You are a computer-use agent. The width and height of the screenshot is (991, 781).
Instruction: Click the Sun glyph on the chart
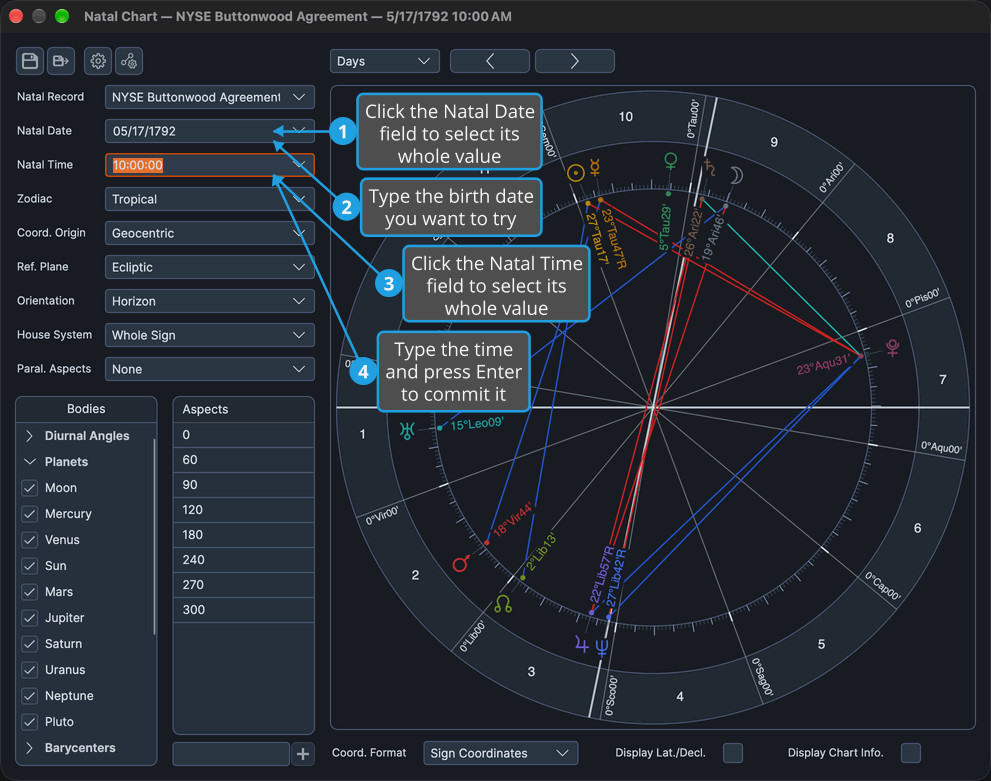[x=575, y=173]
